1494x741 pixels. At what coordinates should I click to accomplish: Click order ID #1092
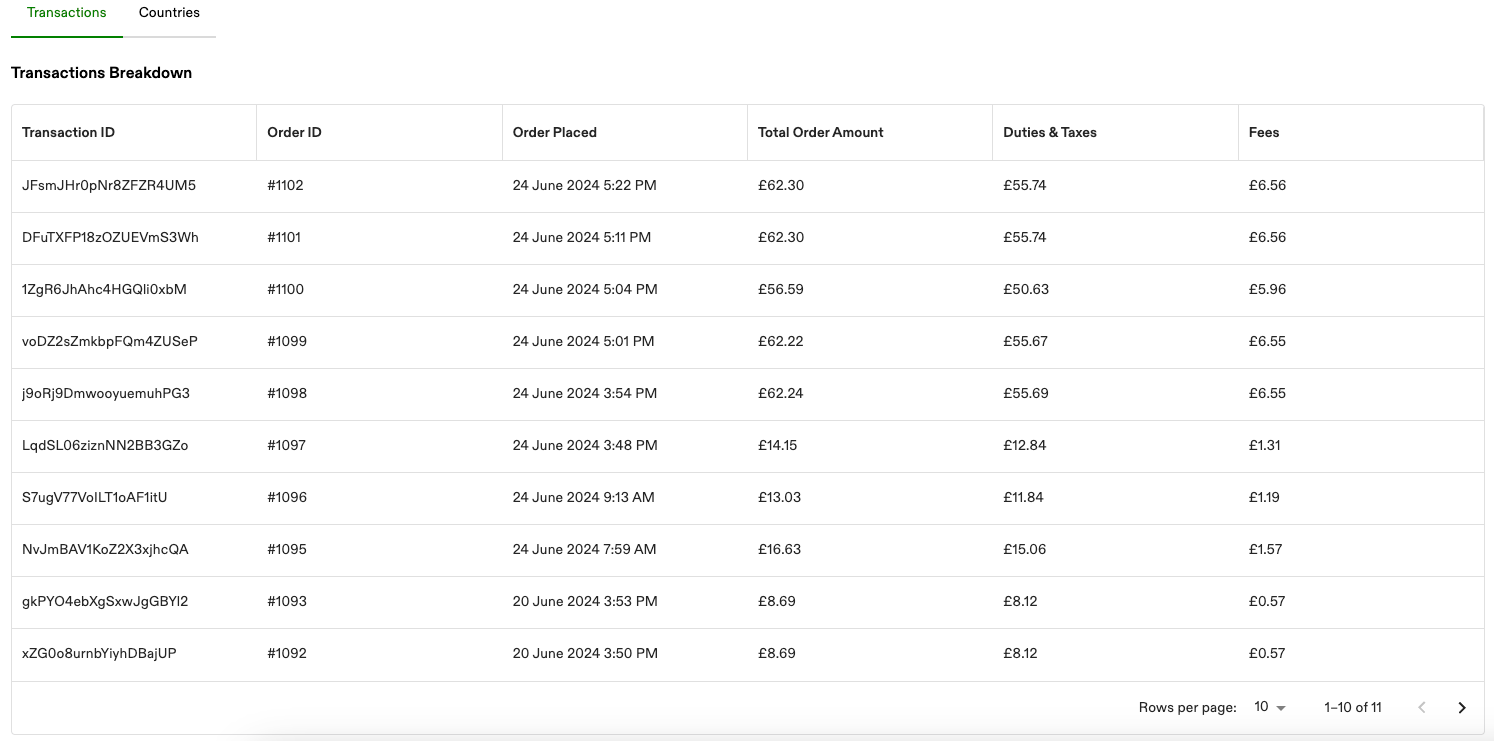[287, 653]
